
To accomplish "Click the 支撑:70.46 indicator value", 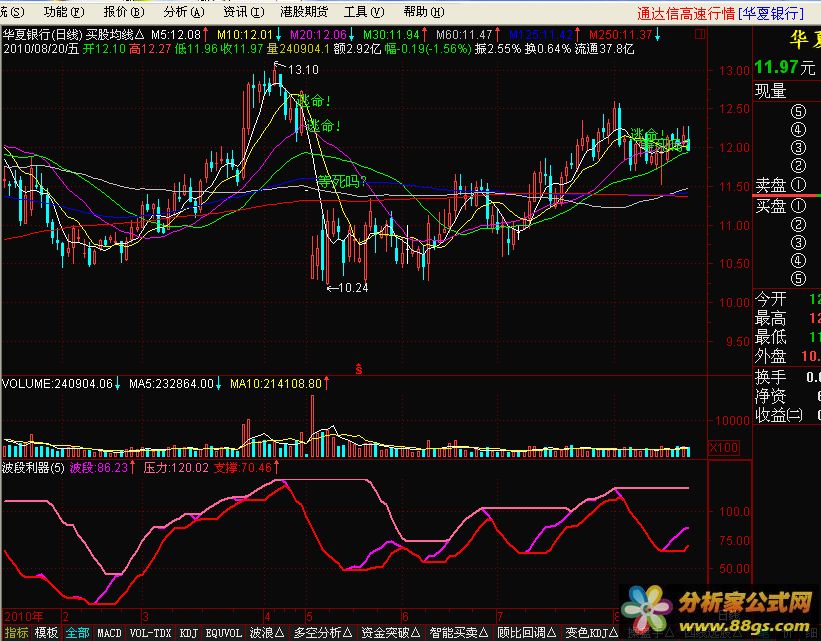I will (x=242, y=468).
